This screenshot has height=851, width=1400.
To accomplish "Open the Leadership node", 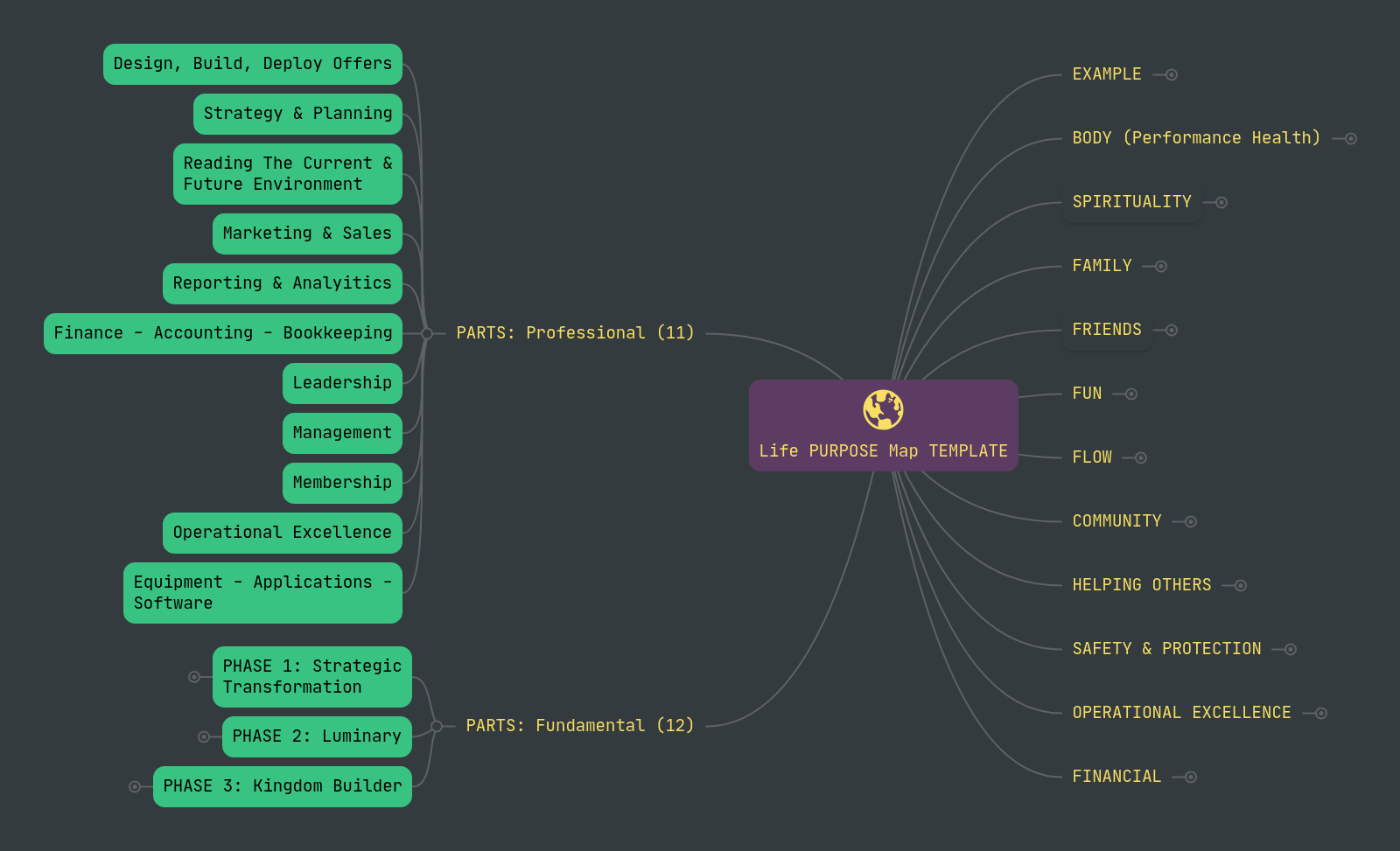I will (341, 382).
